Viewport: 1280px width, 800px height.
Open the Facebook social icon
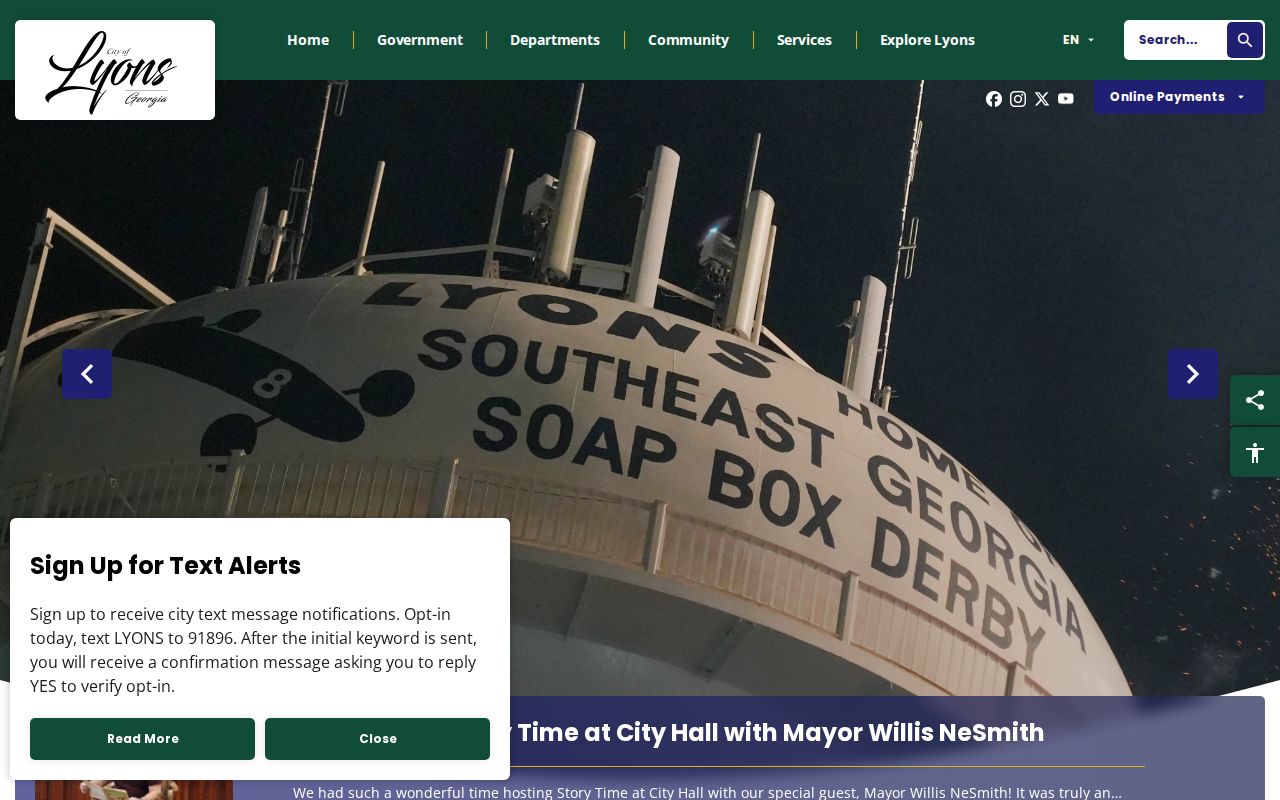tap(994, 98)
